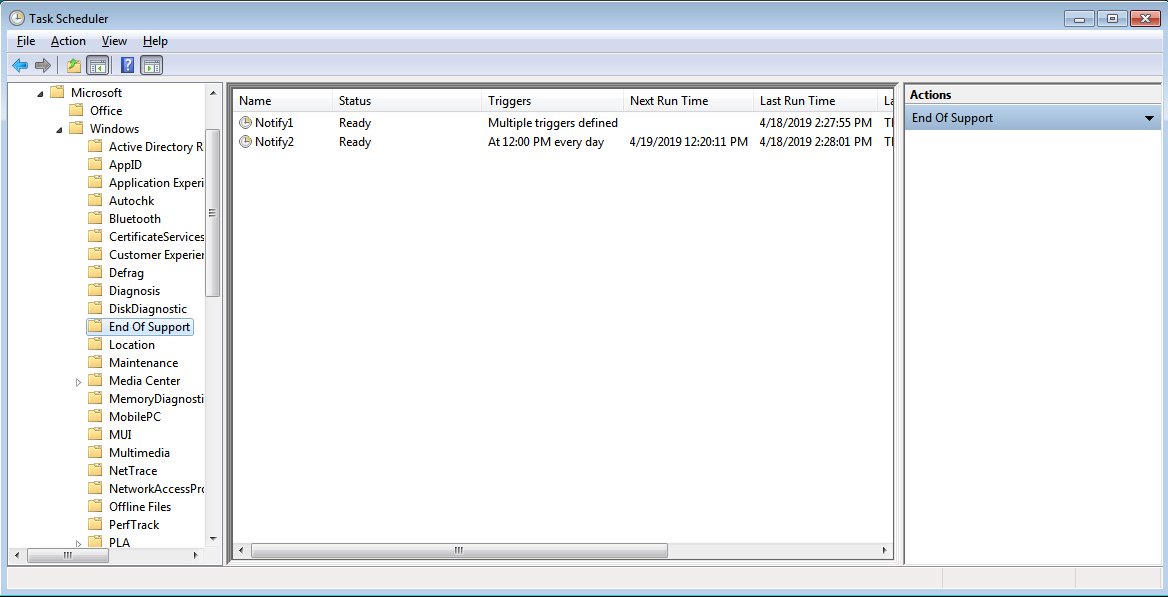Click the MUI folder icon

[x=95, y=435]
